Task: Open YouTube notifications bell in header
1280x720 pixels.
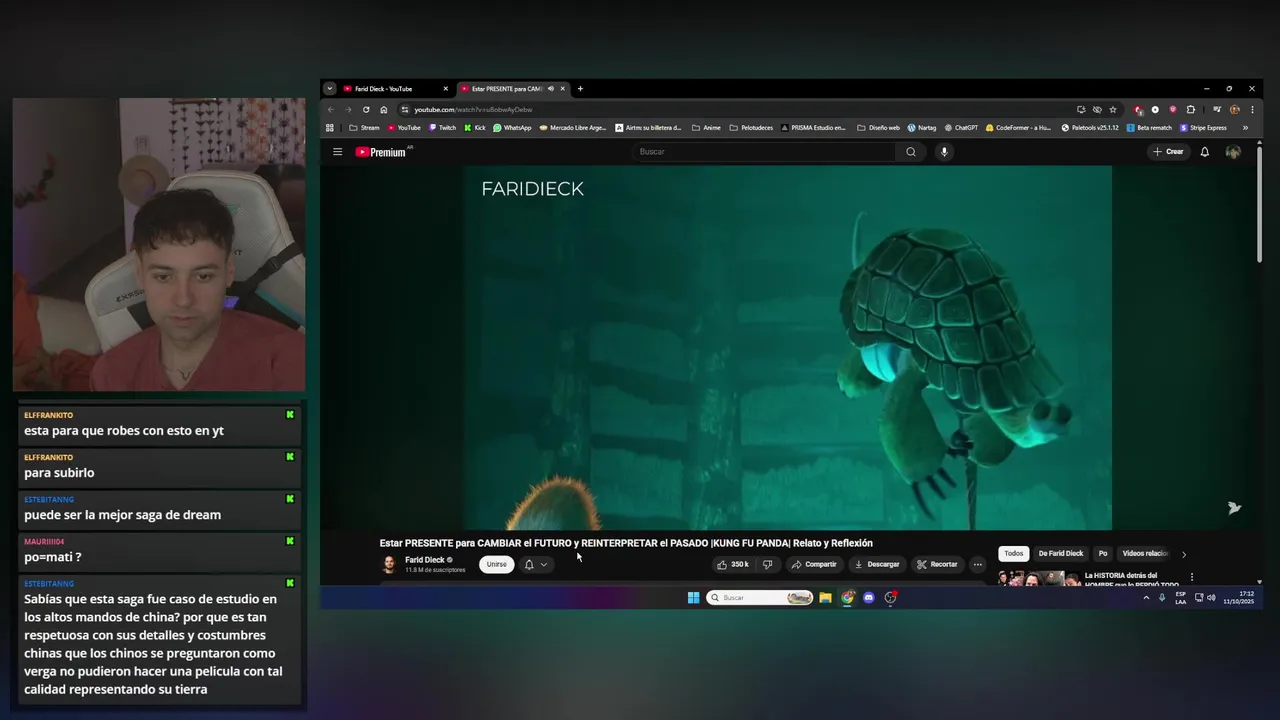Action: coord(1205,152)
